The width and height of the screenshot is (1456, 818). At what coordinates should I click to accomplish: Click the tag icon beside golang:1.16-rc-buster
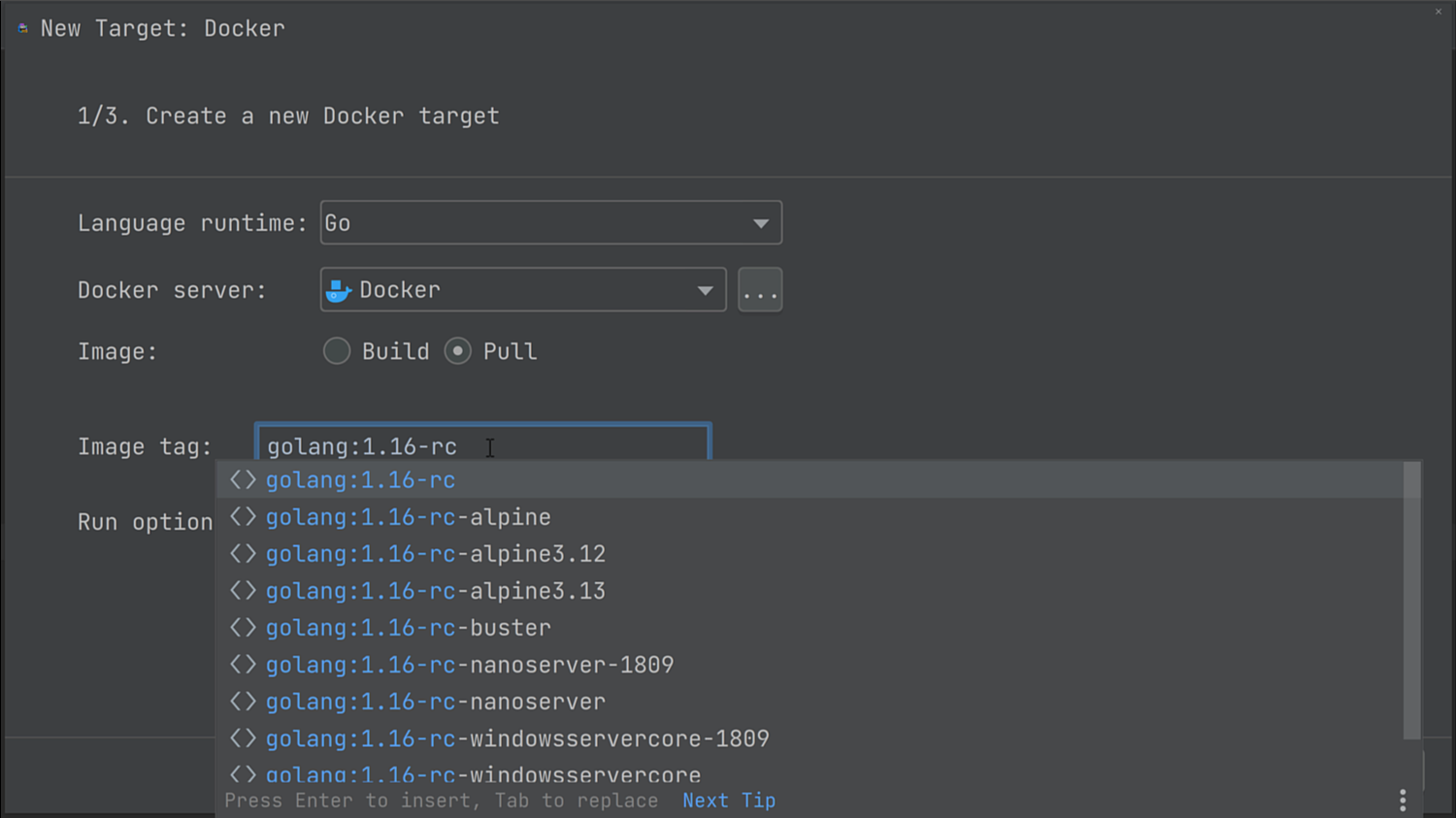click(x=243, y=628)
